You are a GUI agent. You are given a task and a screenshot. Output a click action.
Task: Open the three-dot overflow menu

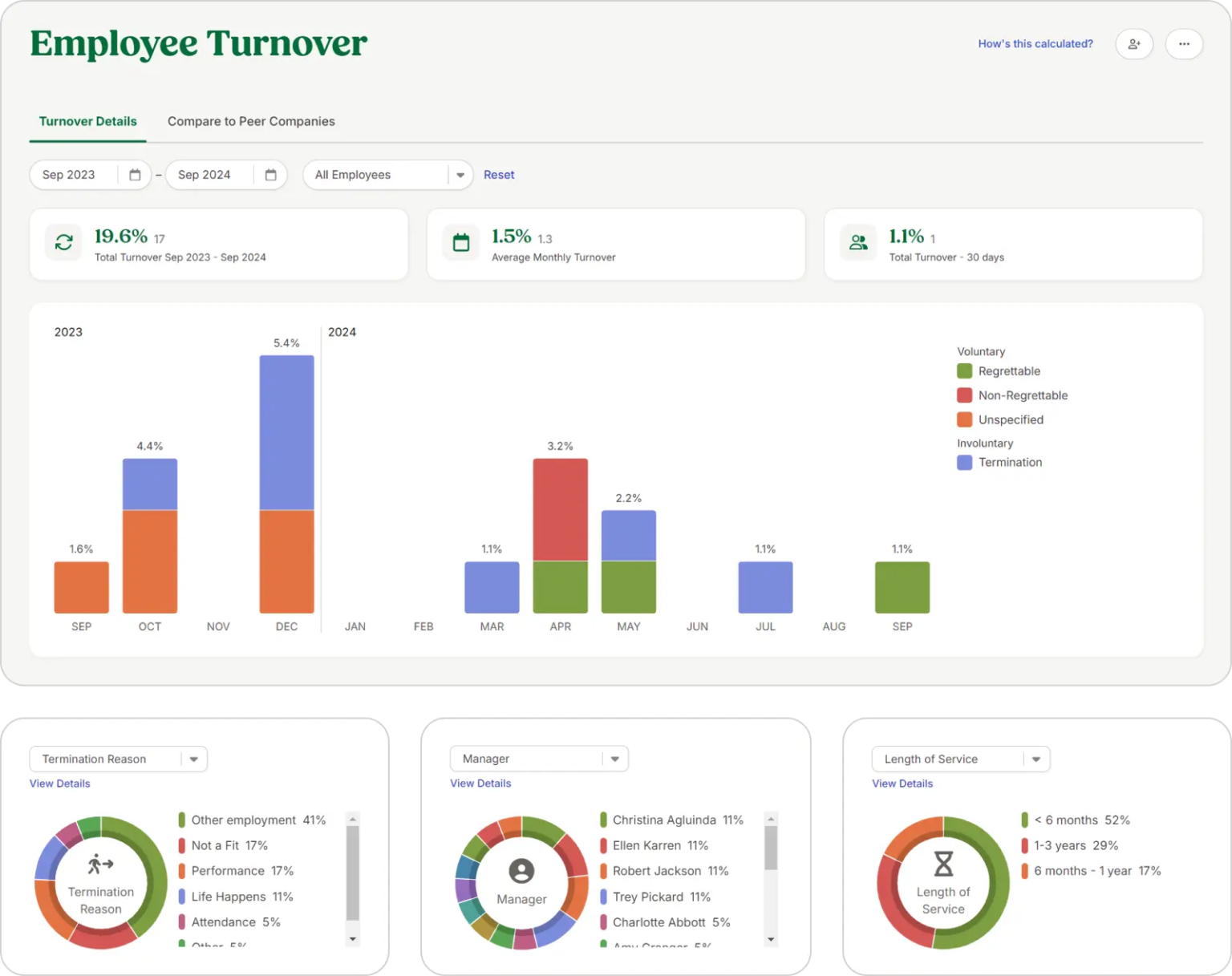coord(1184,44)
